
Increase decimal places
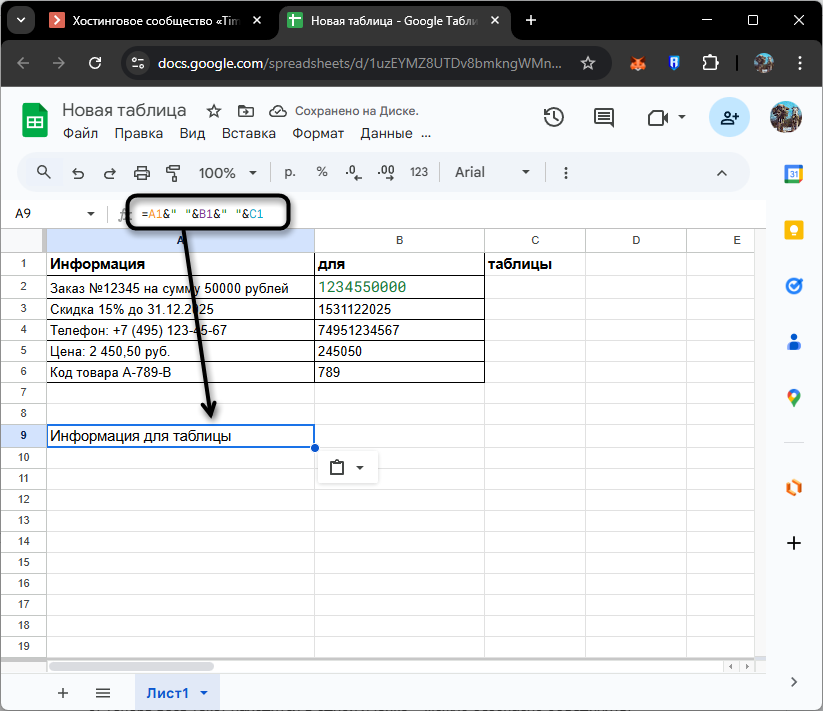pyautogui.click(x=386, y=172)
